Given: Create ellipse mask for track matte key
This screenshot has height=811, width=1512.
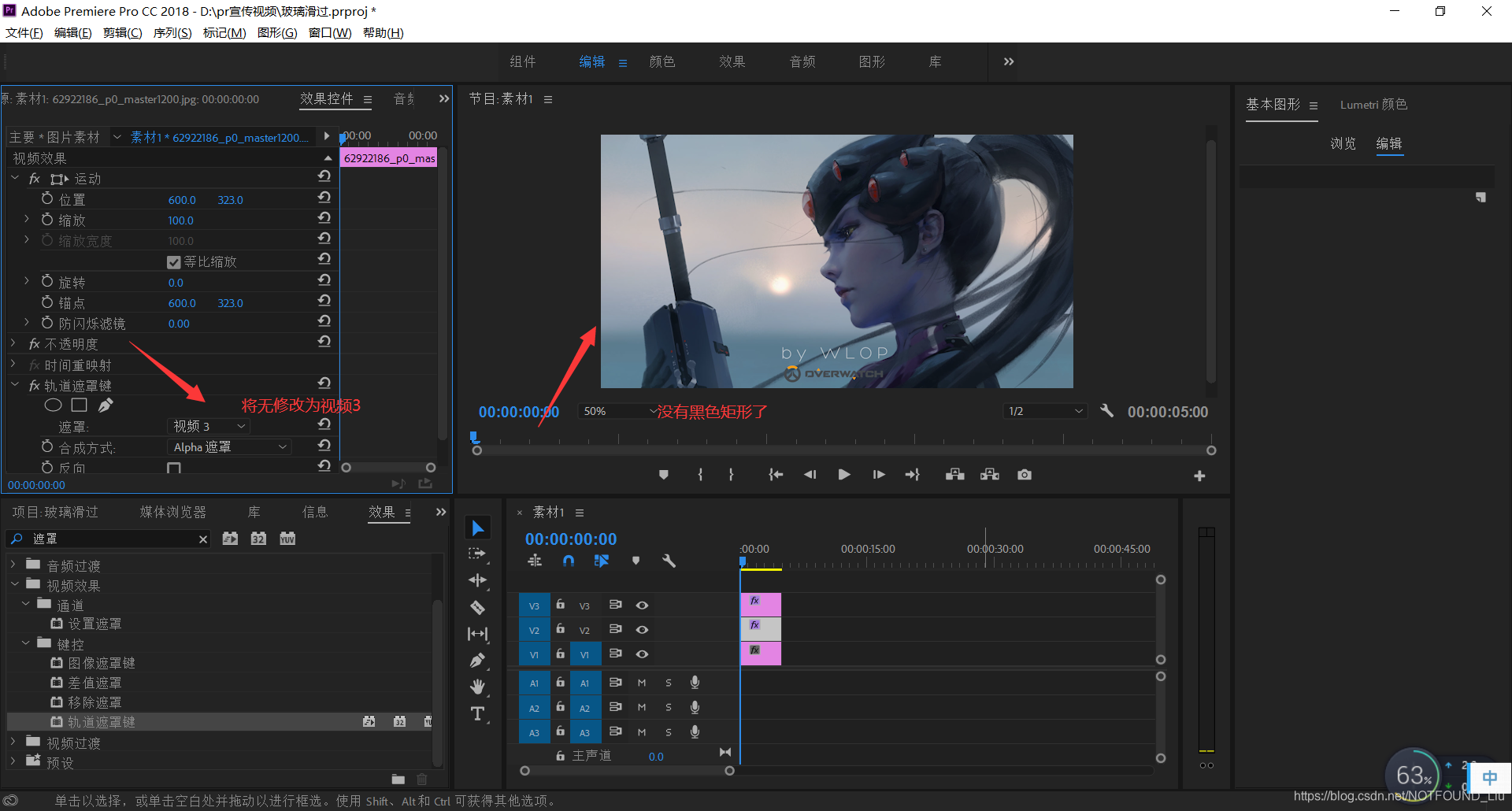Looking at the screenshot, I should click(53, 405).
